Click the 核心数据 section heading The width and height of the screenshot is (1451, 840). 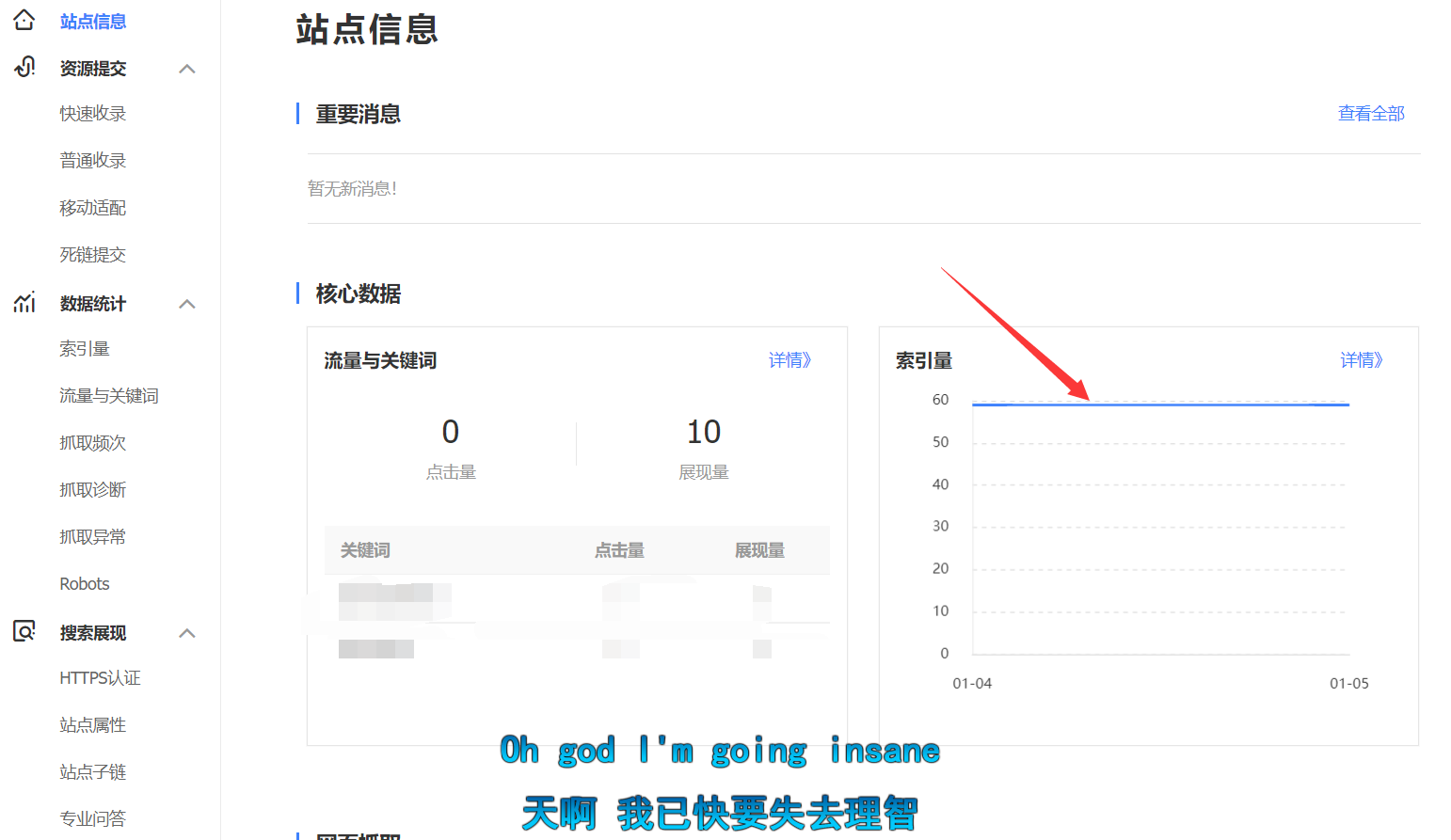[359, 293]
